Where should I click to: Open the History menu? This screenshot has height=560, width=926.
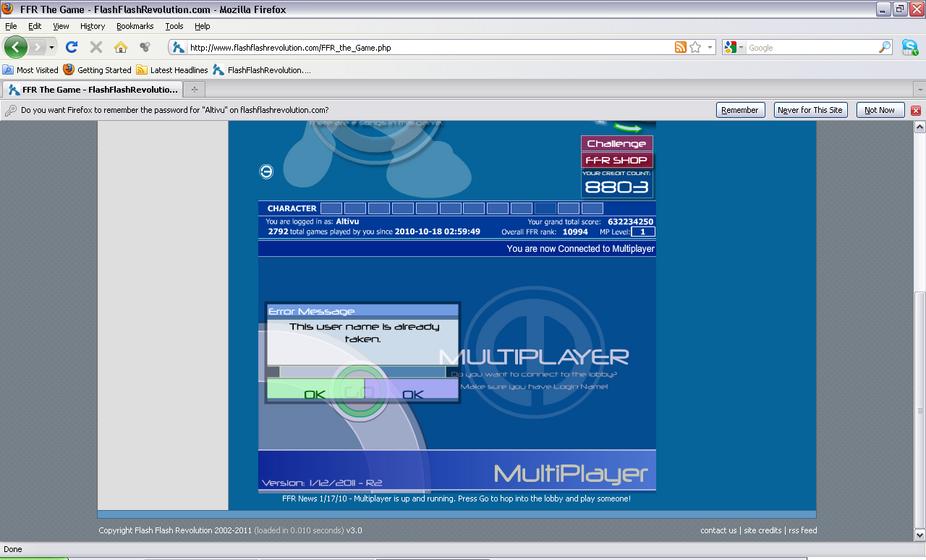point(93,26)
